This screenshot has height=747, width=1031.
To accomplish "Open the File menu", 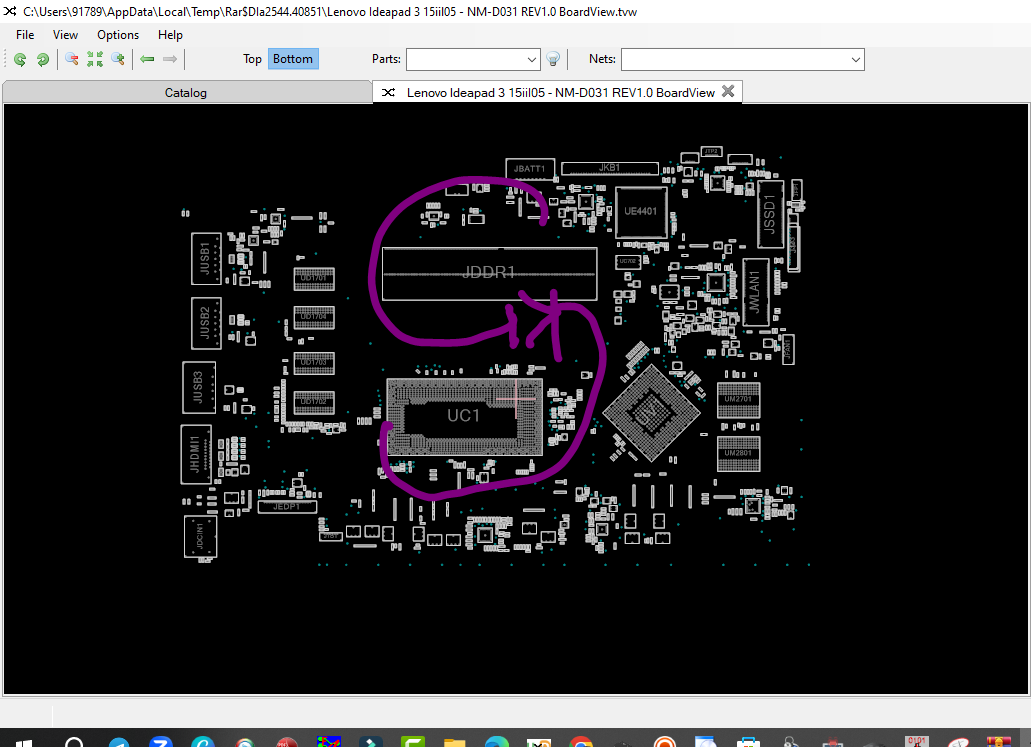I will (25, 35).
